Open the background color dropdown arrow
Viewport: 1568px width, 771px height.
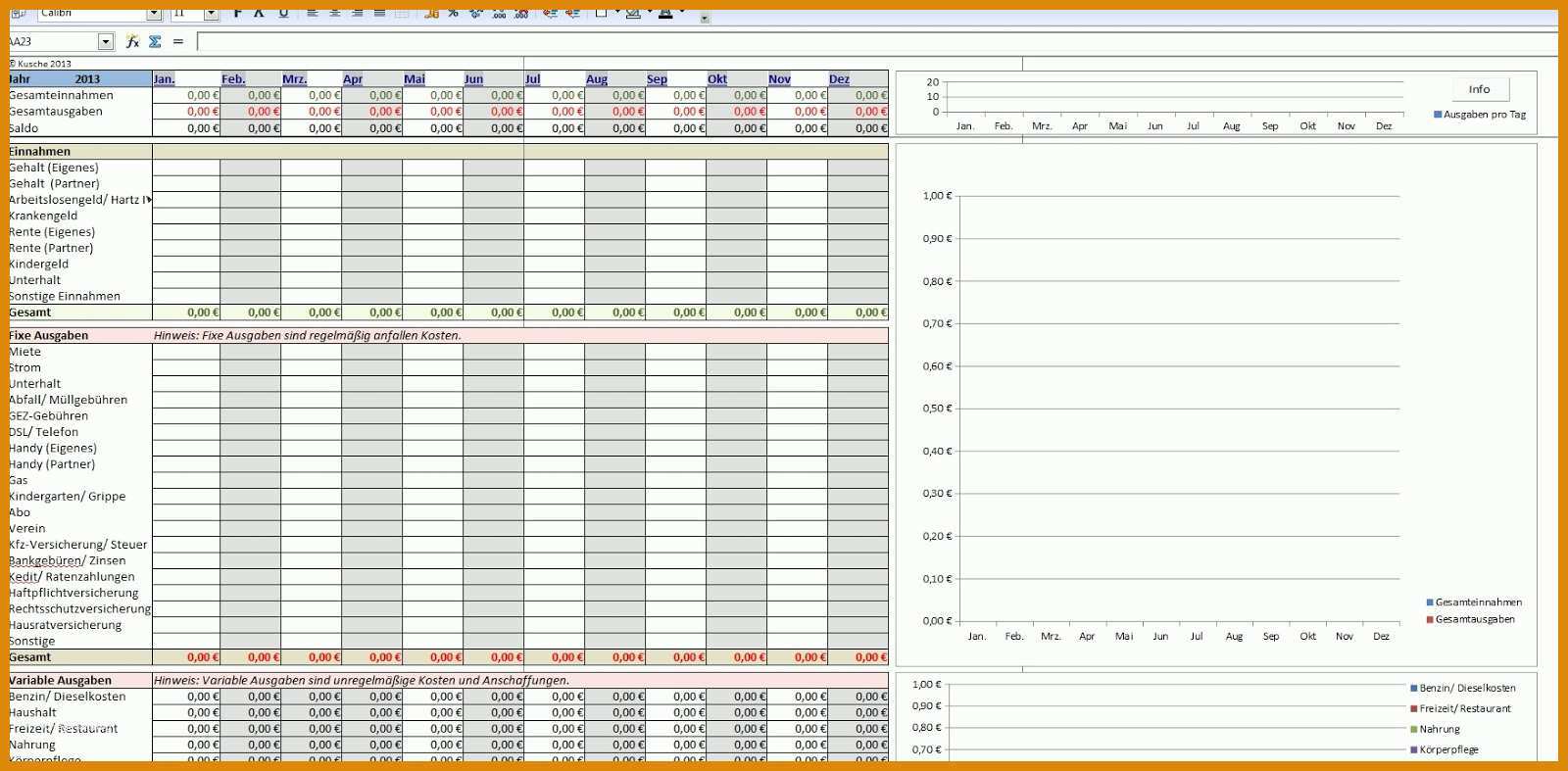click(x=650, y=12)
